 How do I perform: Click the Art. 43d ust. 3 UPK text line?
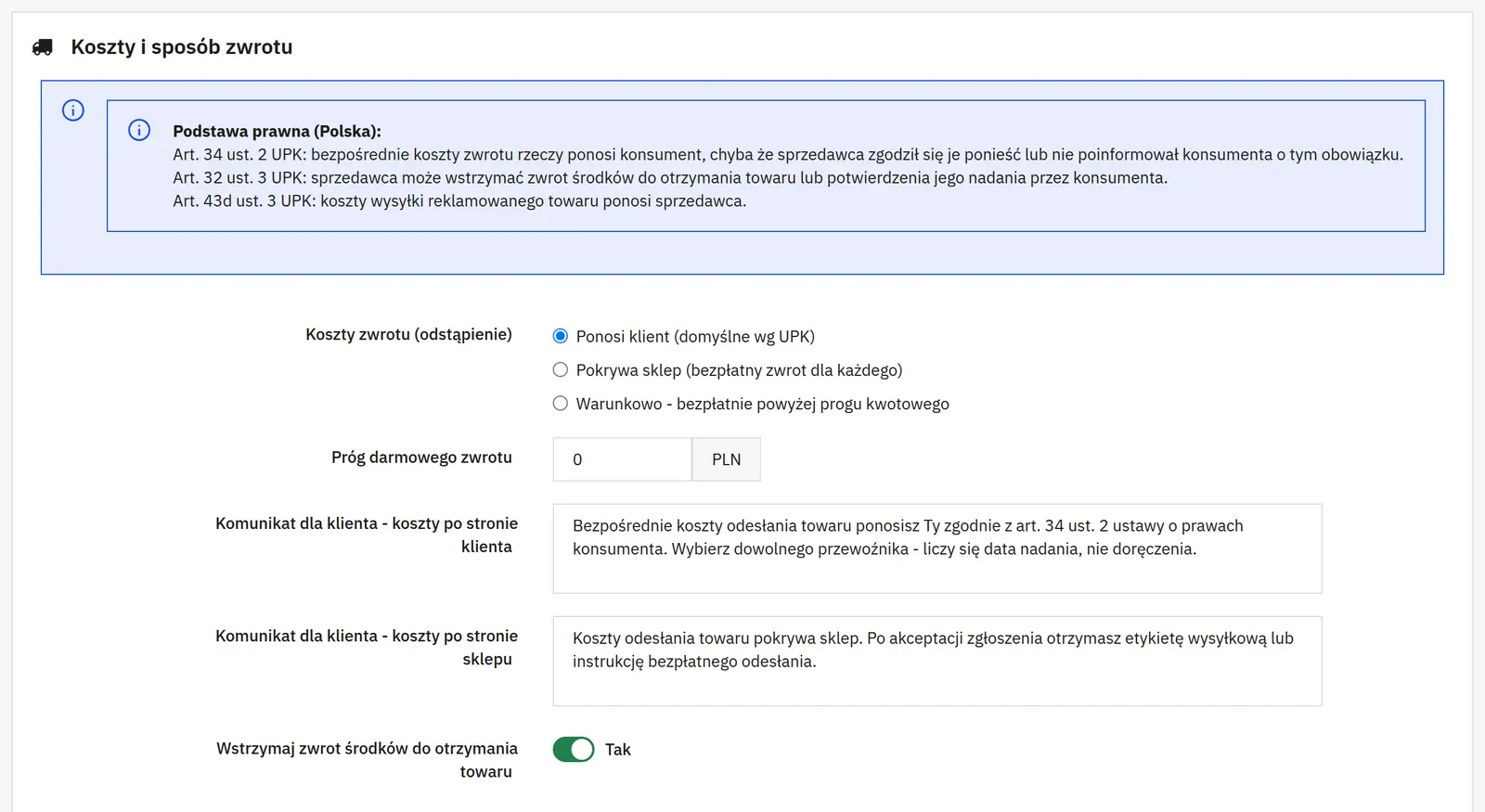click(x=459, y=200)
